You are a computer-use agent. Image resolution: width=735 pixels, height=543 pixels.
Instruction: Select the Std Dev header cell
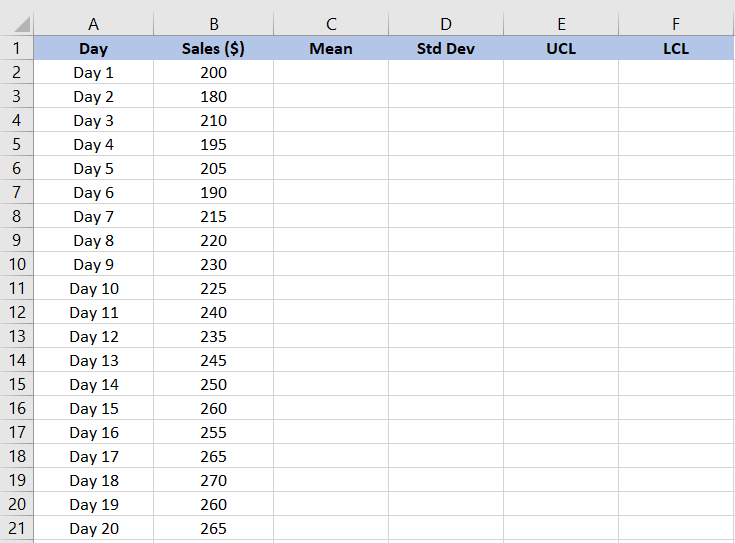(446, 48)
